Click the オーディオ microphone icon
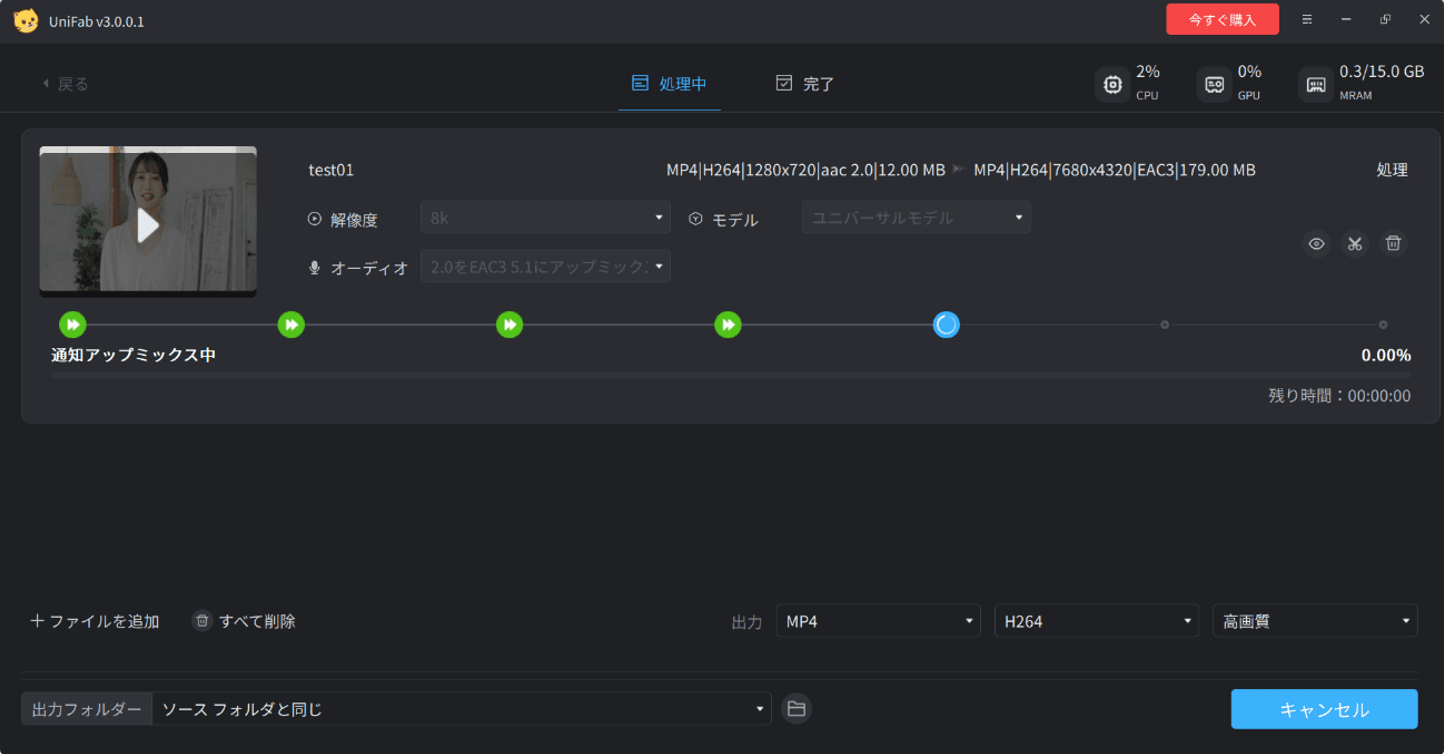 [315, 268]
